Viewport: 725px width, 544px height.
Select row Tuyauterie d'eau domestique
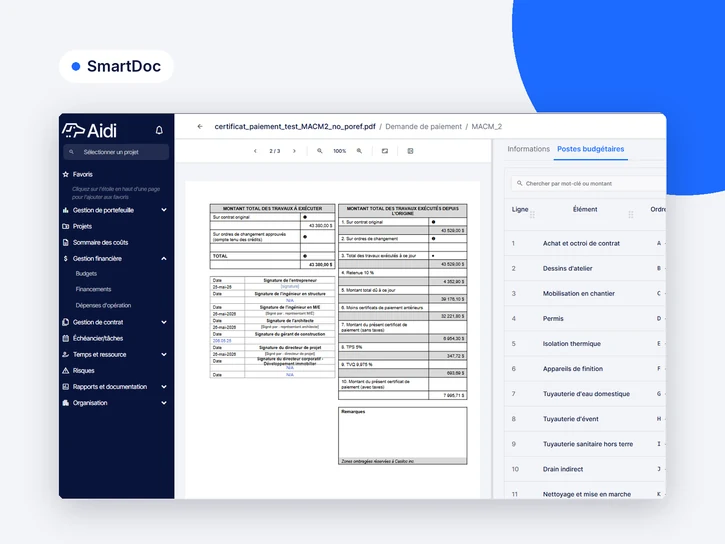[585, 394]
